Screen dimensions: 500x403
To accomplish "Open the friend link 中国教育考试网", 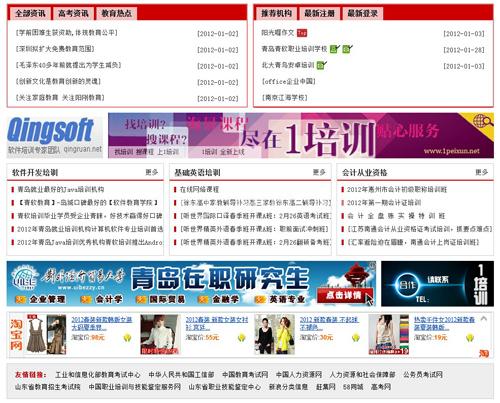I will pyautogui.click(x=245, y=375).
